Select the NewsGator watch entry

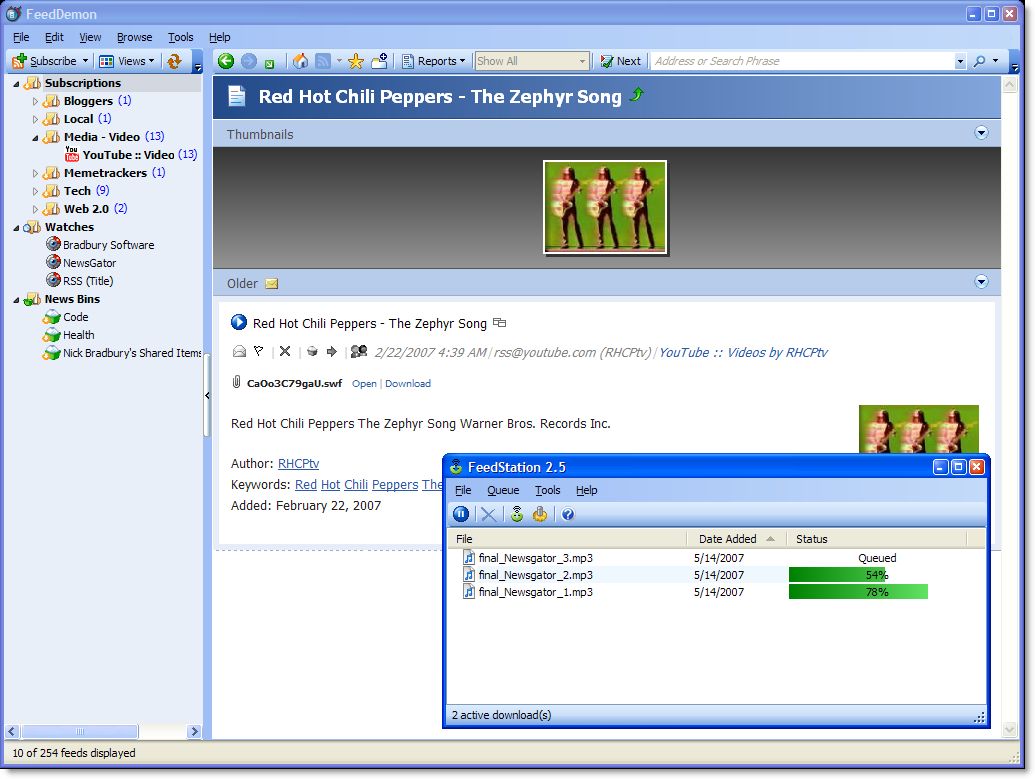click(x=90, y=262)
